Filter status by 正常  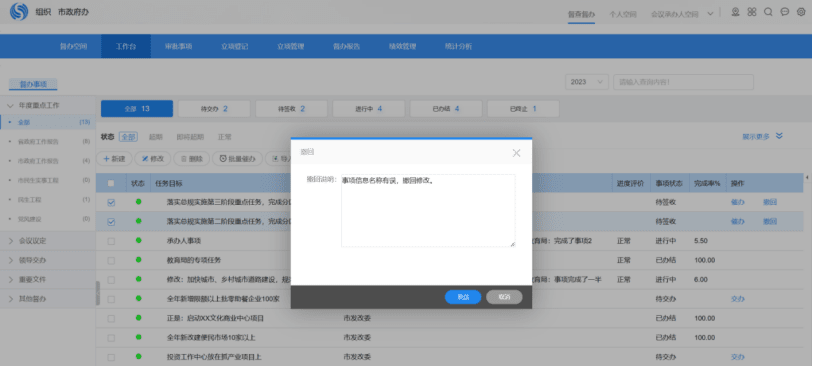225,137
